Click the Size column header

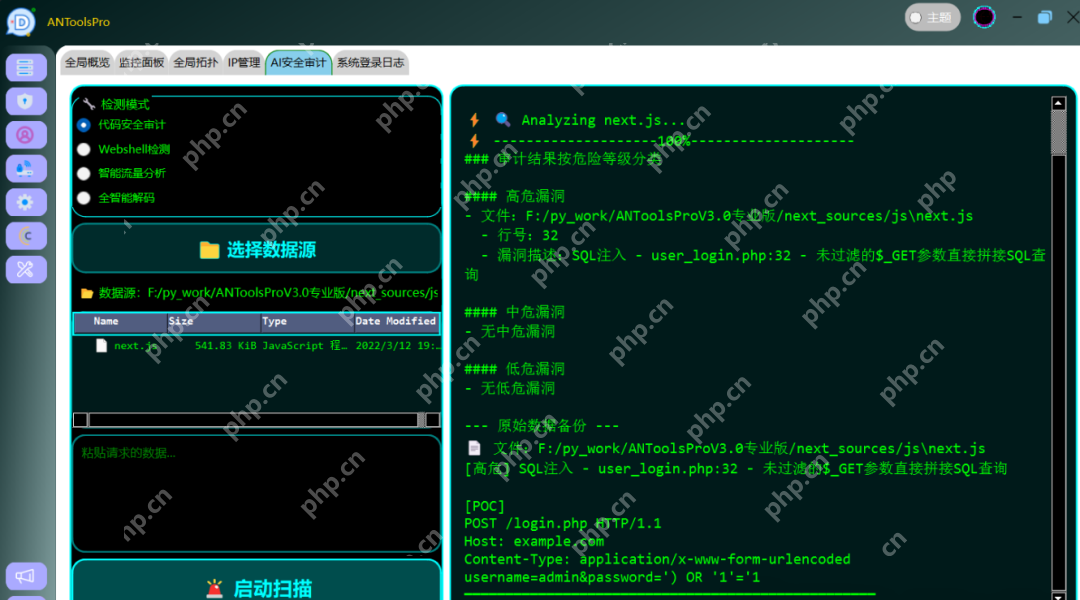[182, 321]
